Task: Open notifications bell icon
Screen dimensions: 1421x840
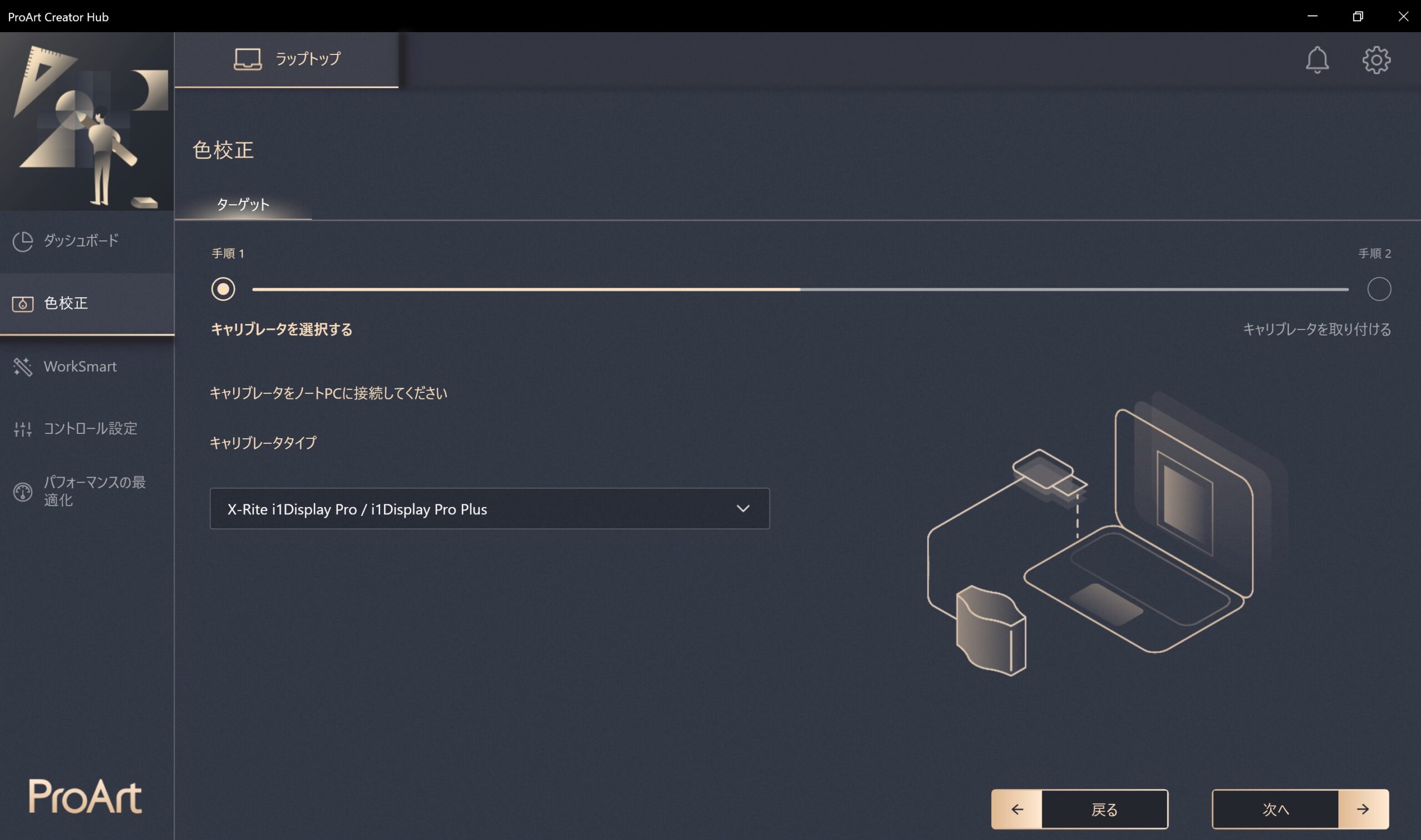Action: tap(1317, 59)
